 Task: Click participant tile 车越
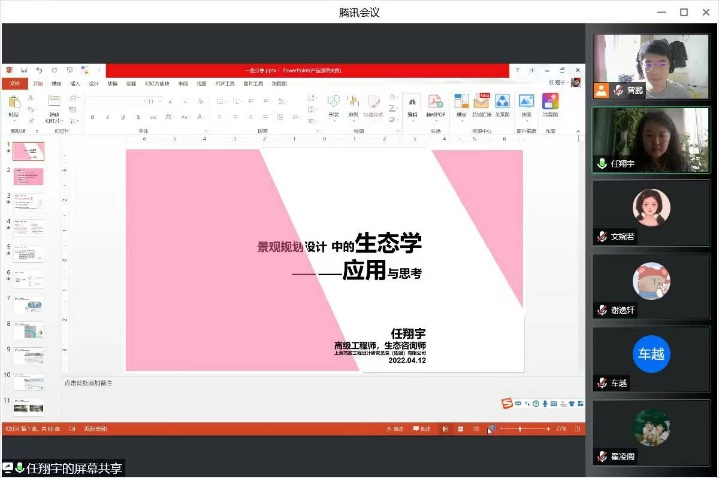[651, 358]
